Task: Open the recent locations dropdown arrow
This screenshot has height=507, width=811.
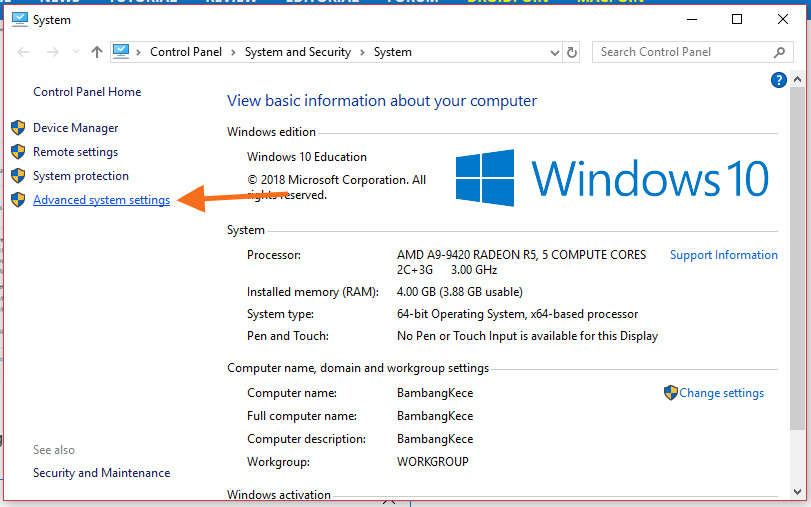Action: point(77,52)
